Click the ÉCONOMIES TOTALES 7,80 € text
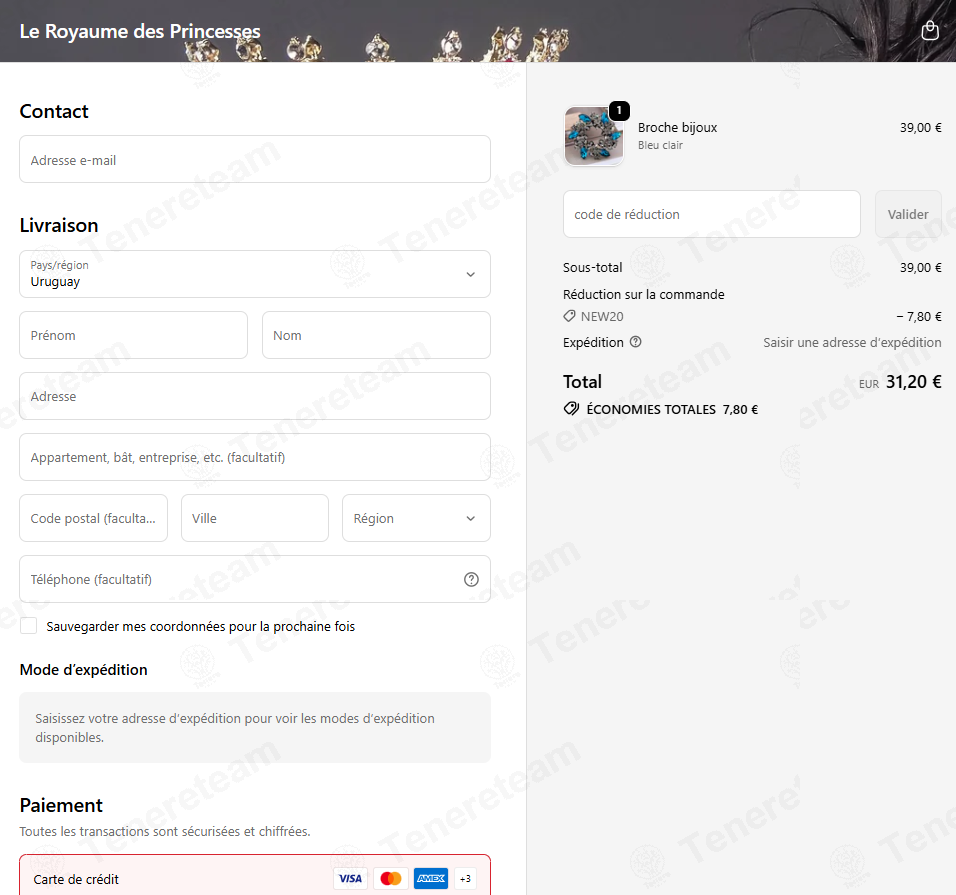Screen dimensions: 956x895 [672, 409]
